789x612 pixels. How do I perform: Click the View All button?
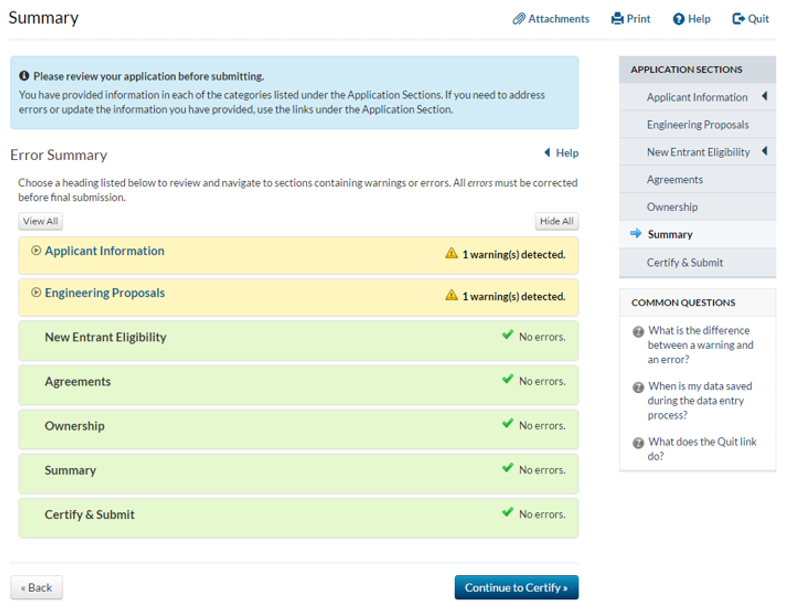pos(40,221)
